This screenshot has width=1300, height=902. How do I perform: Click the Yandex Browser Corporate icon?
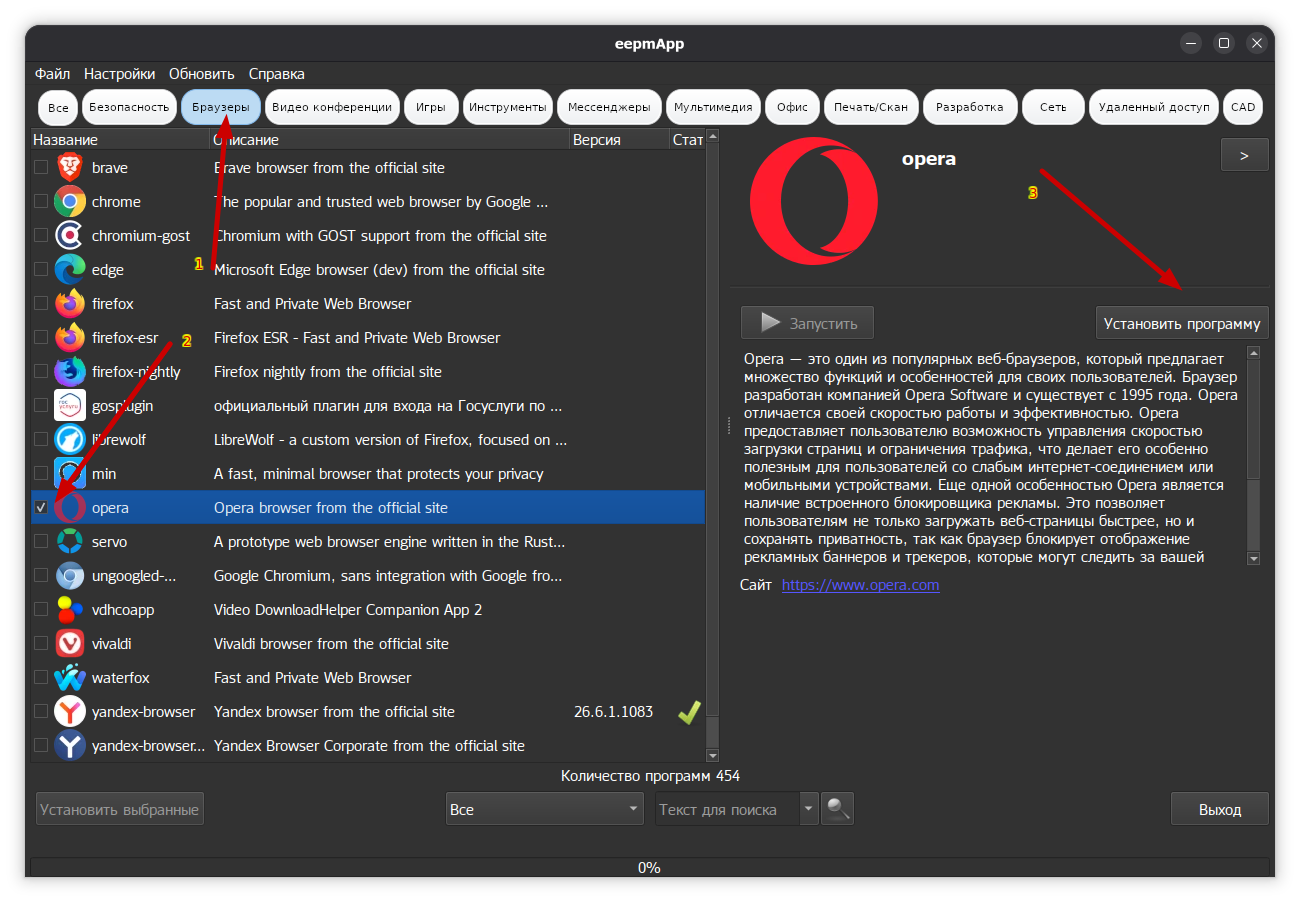[70, 746]
